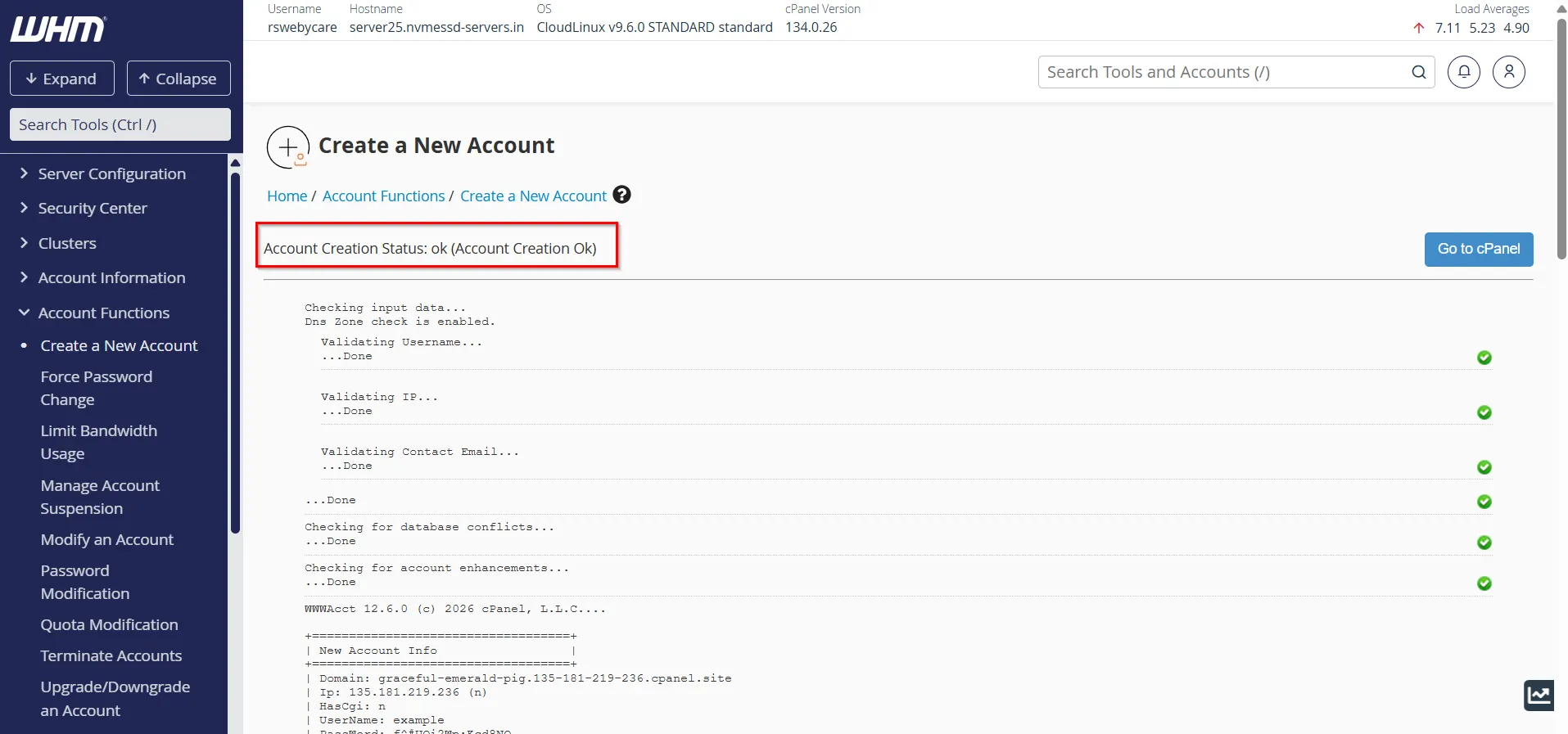Open Password Modification
The height and width of the screenshot is (734, 1568).
point(85,582)
